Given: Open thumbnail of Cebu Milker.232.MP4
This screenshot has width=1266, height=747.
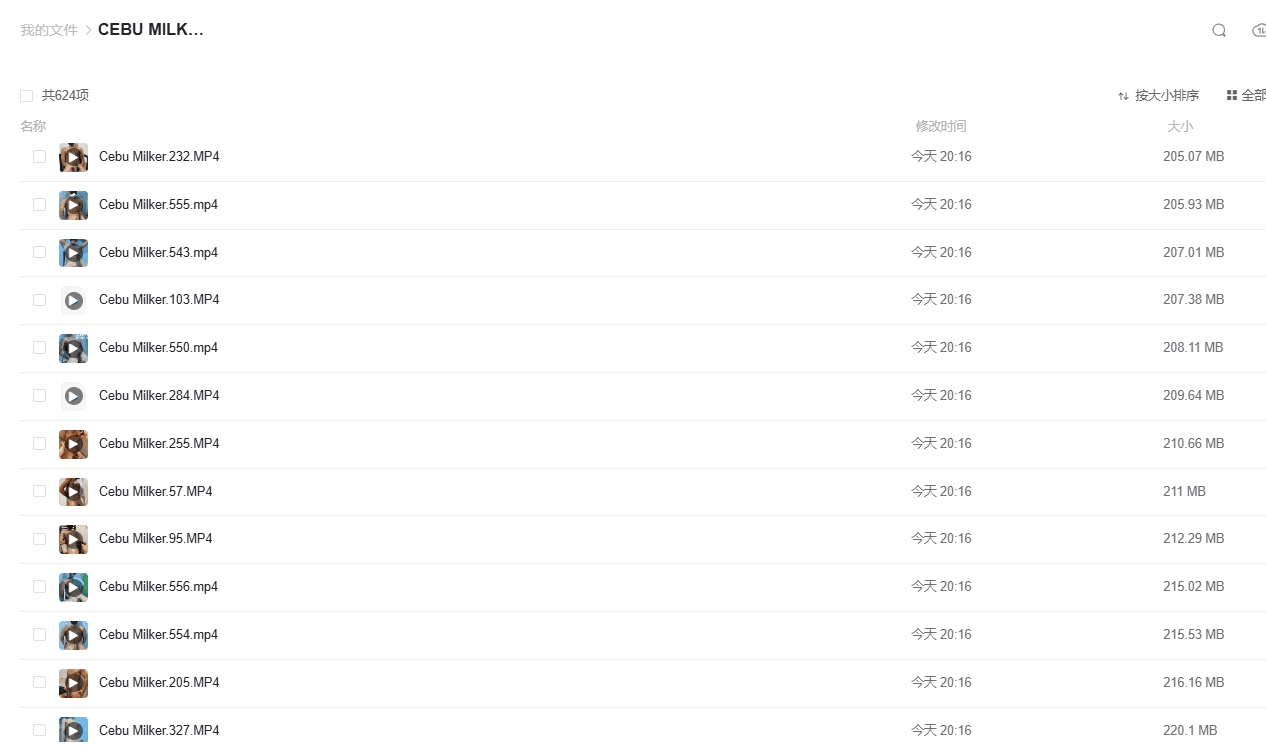Looking at the screenshot, I should pyautogui.click(x=73, y=157).
